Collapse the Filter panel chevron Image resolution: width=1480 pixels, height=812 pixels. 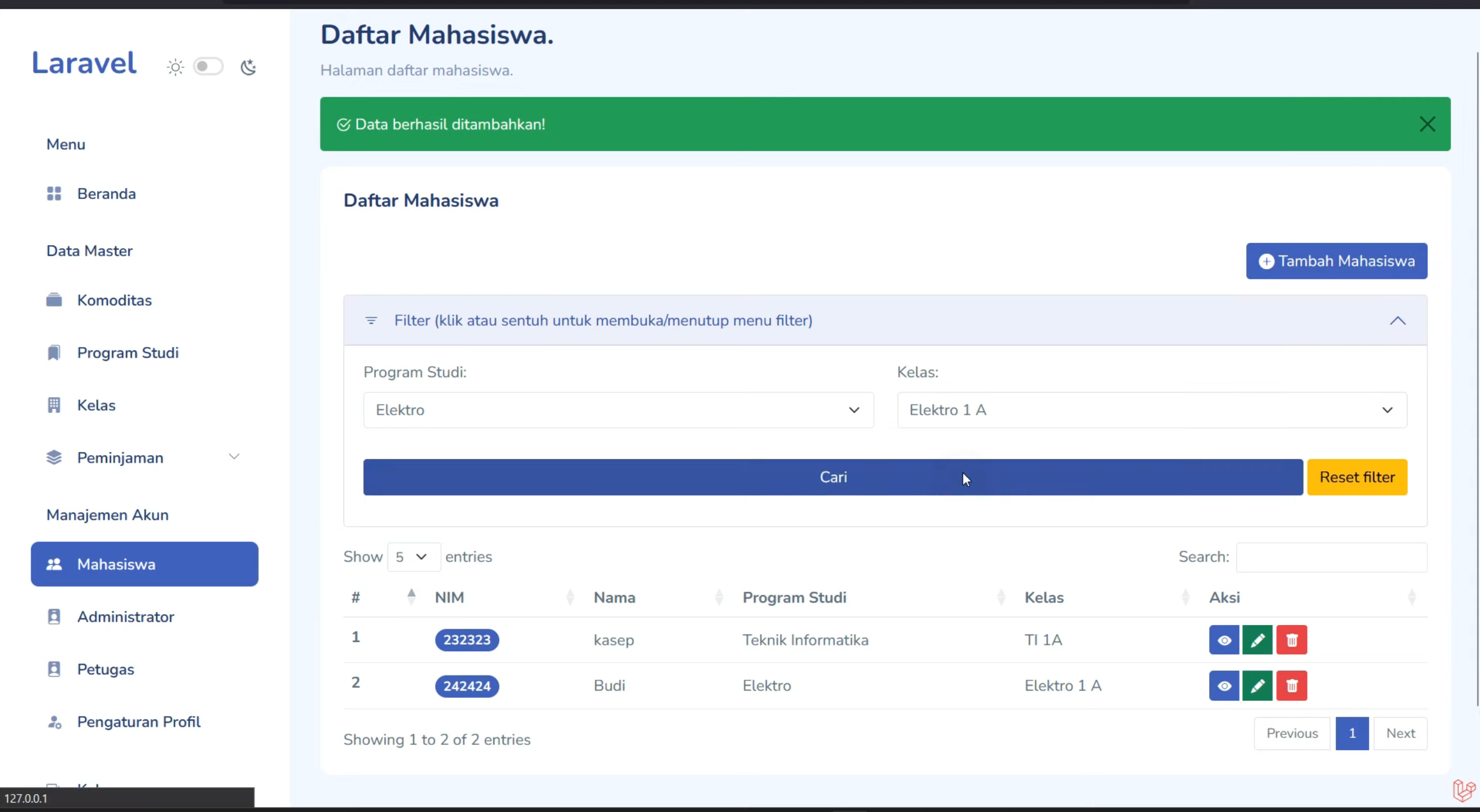pyautogui.click(x=1397, y=320)
